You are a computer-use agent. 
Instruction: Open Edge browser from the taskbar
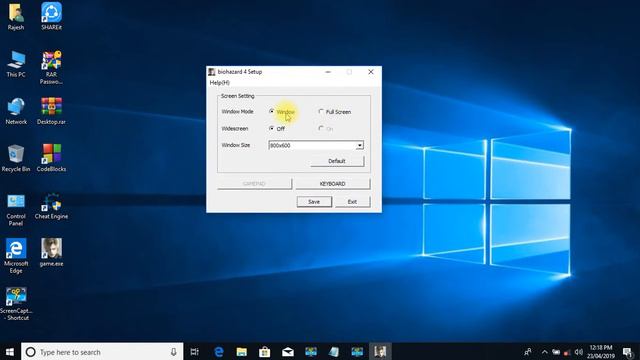tap(219, 352)
